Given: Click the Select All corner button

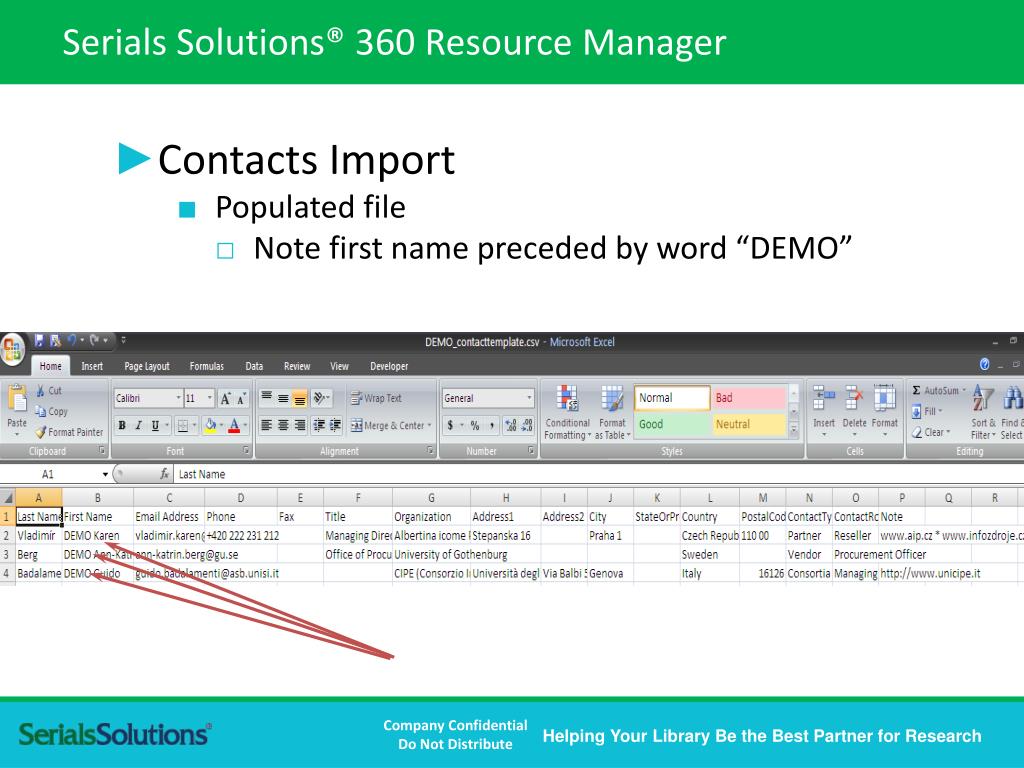Looking at the screenshot, I should tap(7, 498).
